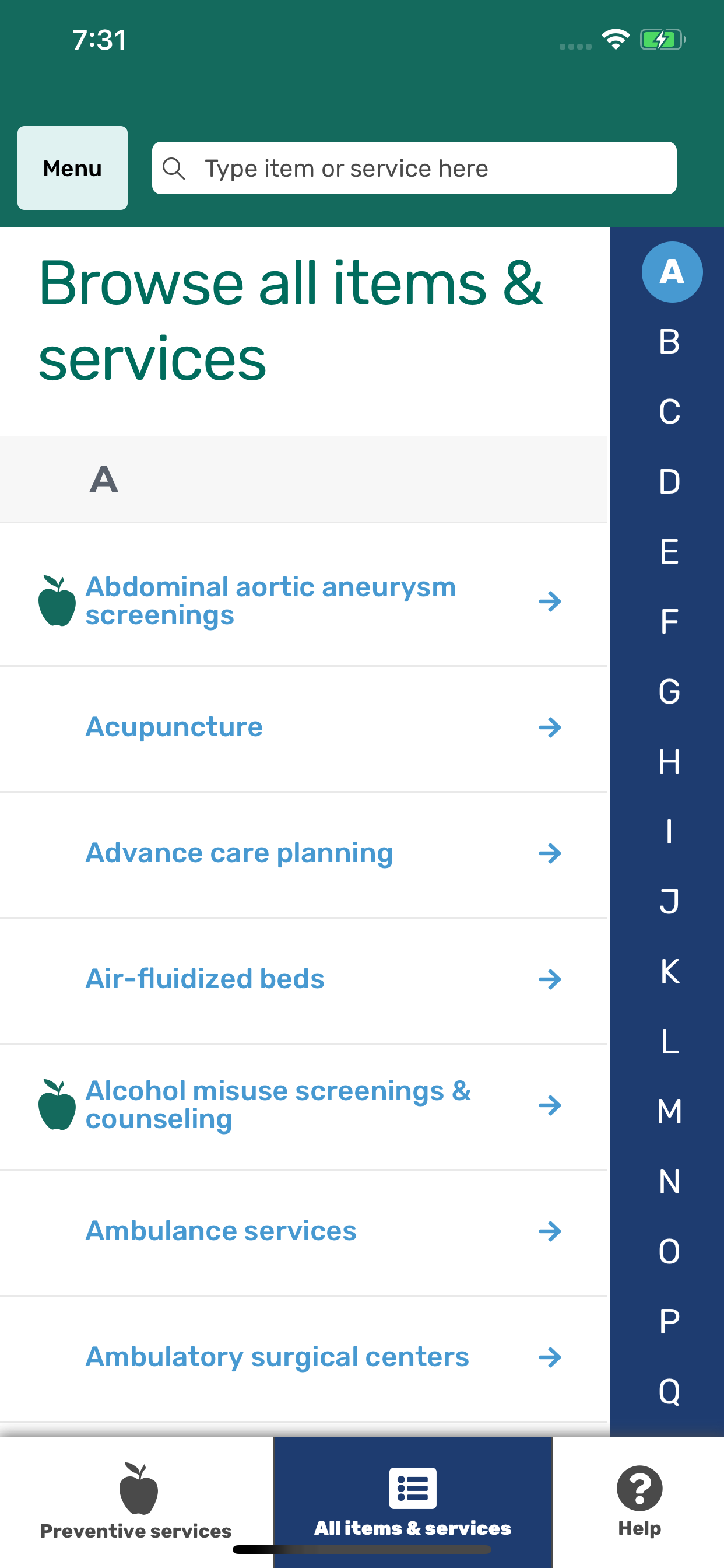Open the Help question mark icon

pos(639,1488)
